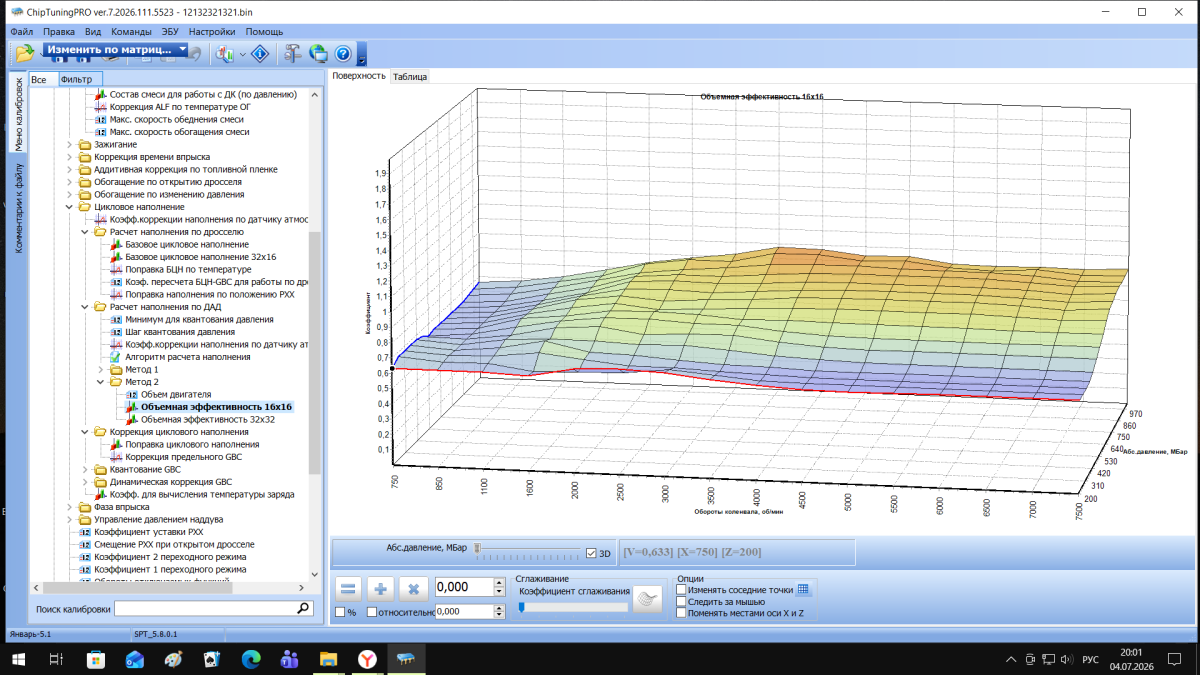Open the Teams icon on the taskbar
1200x675 pixels.
point(290,659)
